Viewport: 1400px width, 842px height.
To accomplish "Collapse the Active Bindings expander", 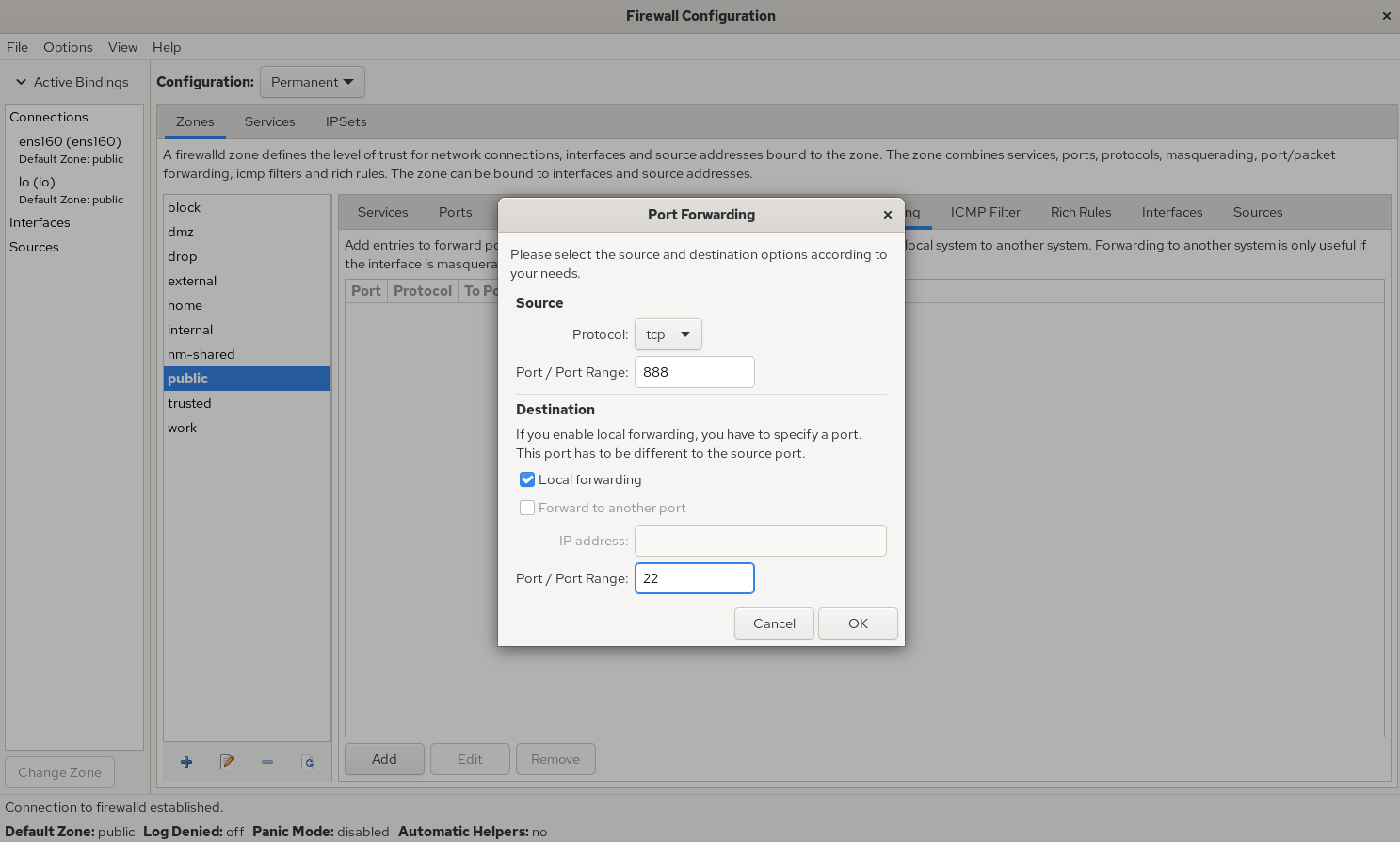I will (21, 82).
